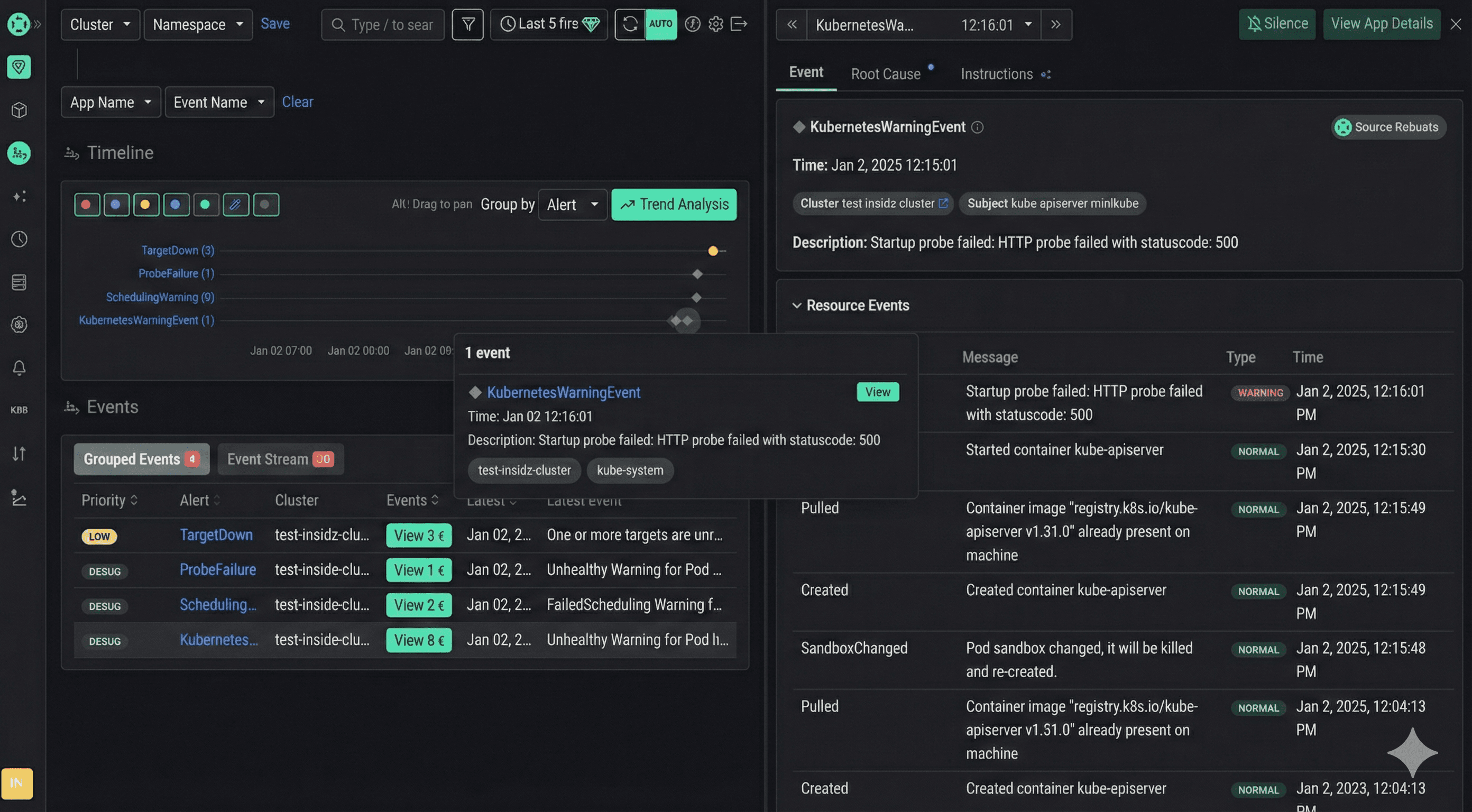Open the settings gear icon
Viewport: 1472px width, 812px height.
pyautogui.click(x=715, y=24)
